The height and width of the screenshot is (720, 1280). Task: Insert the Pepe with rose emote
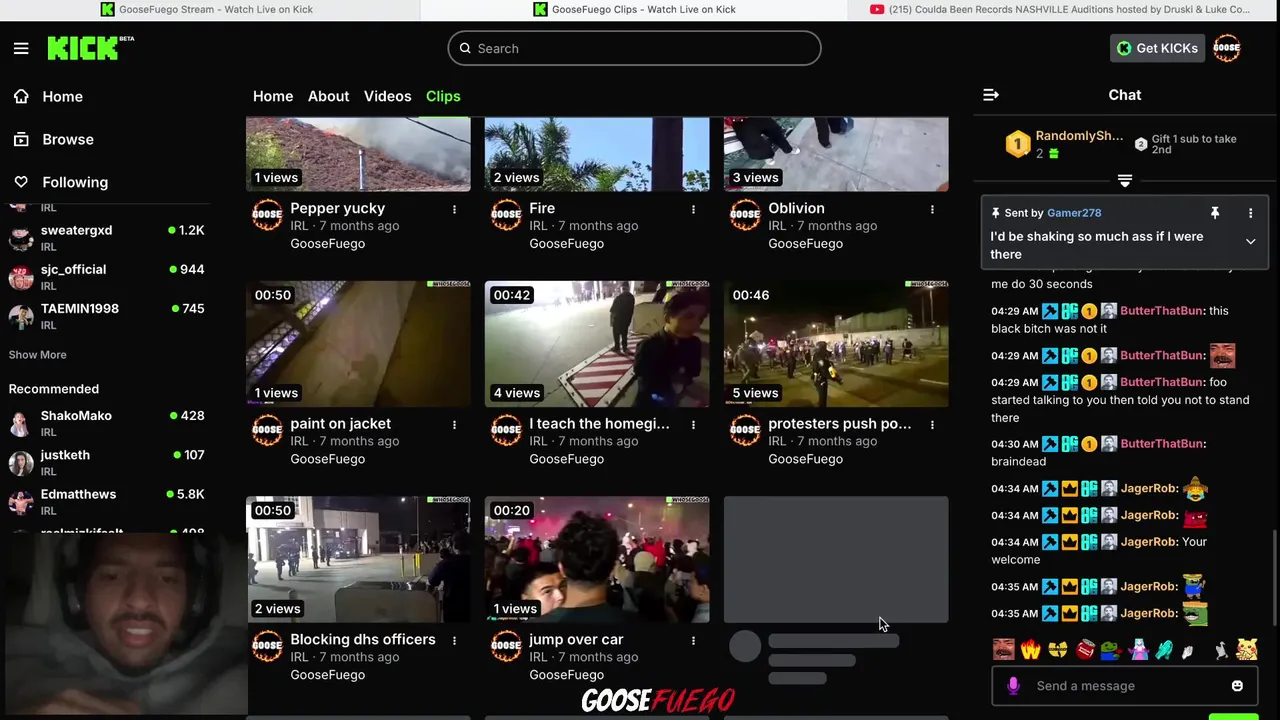tap(1111, 650)
